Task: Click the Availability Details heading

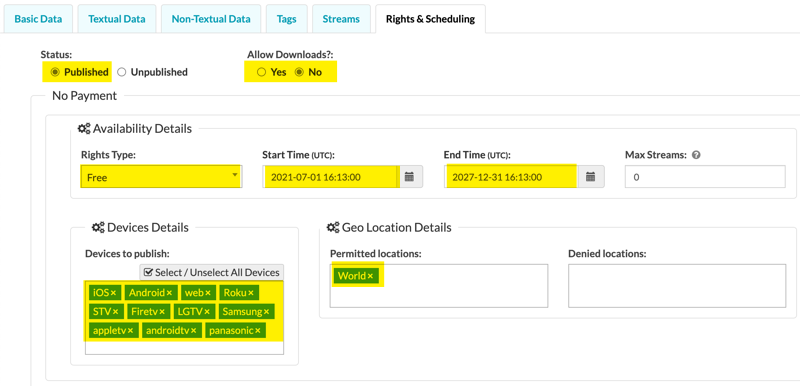Action: 135,128
